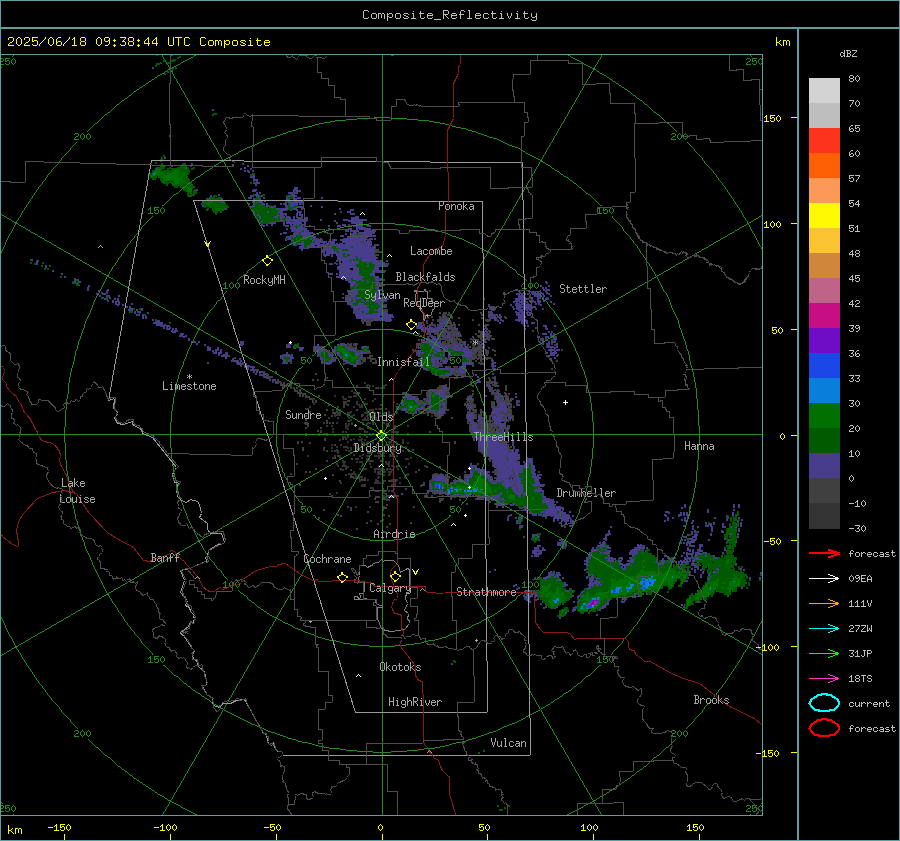Click the 18TS legend label
Screen dimensions: 900x841
click(860, 679)
